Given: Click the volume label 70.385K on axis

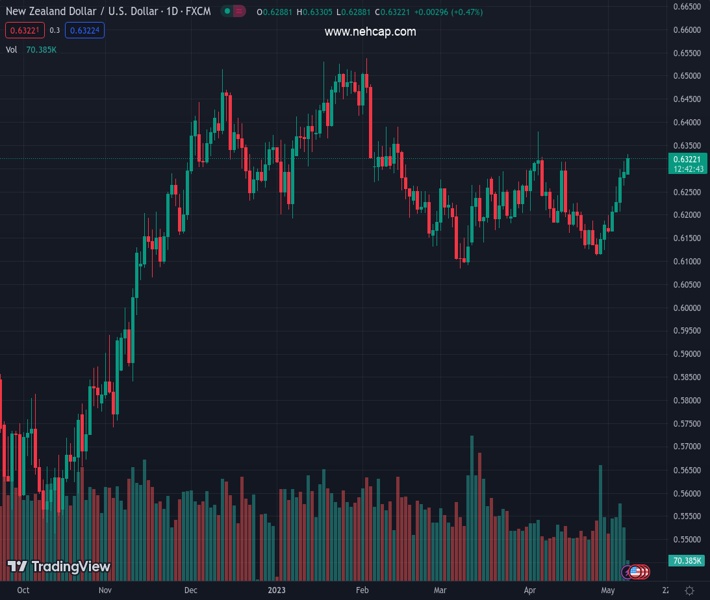Looking at the screenshot, I should click(687, 561).
